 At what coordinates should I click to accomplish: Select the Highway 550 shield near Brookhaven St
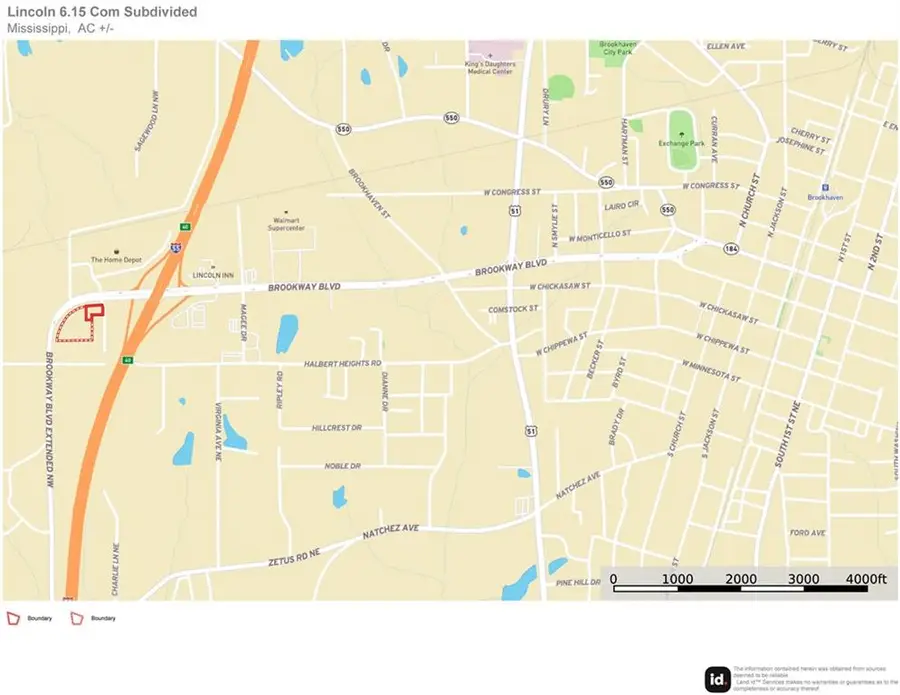(x=343, y=129)
